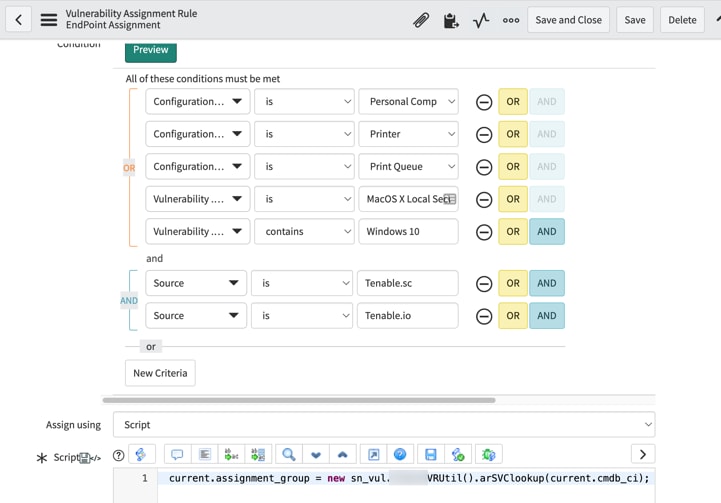This screenshot has width=721, height=503.
Task: Open the Personal Comp value dropdown
Action: pos(408,102)
